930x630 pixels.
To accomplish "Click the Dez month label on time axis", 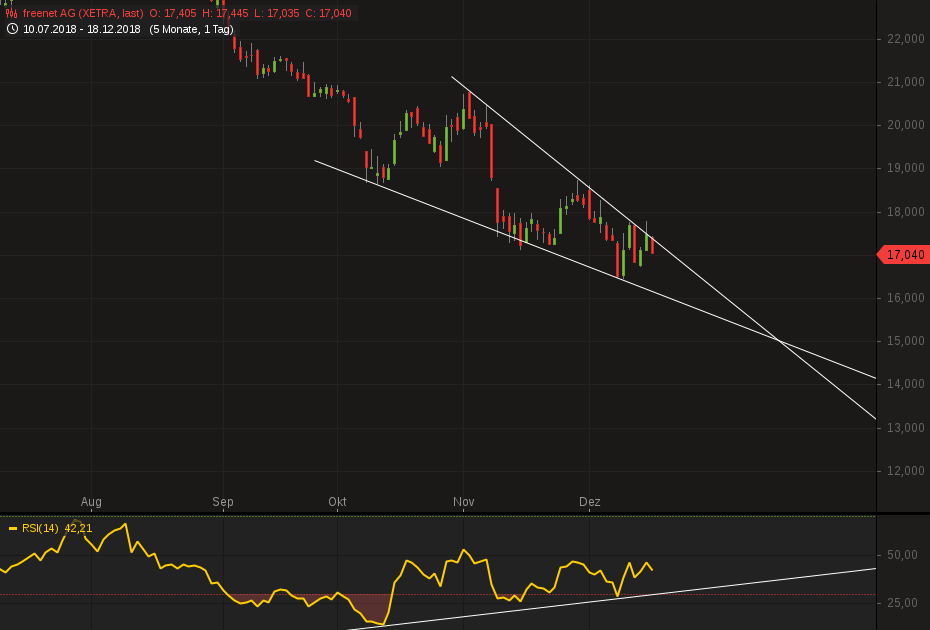I will (x=590, y=502).
